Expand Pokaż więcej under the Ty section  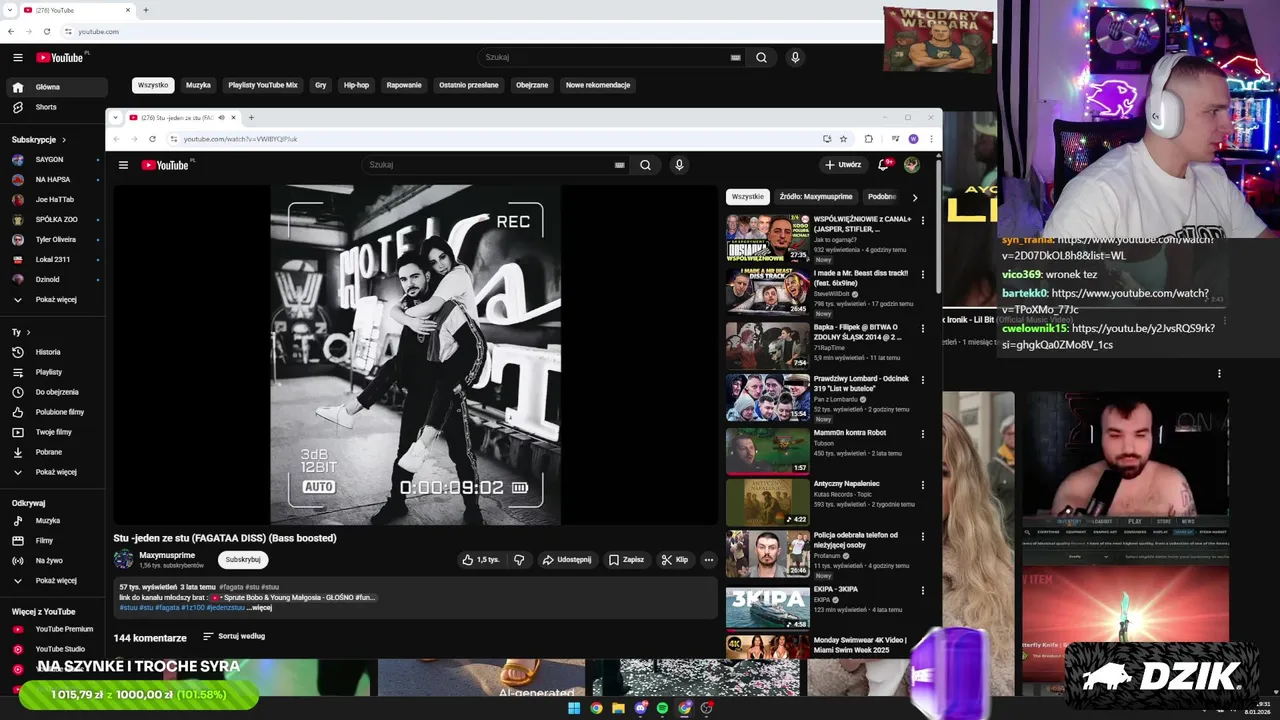point(55,472)
